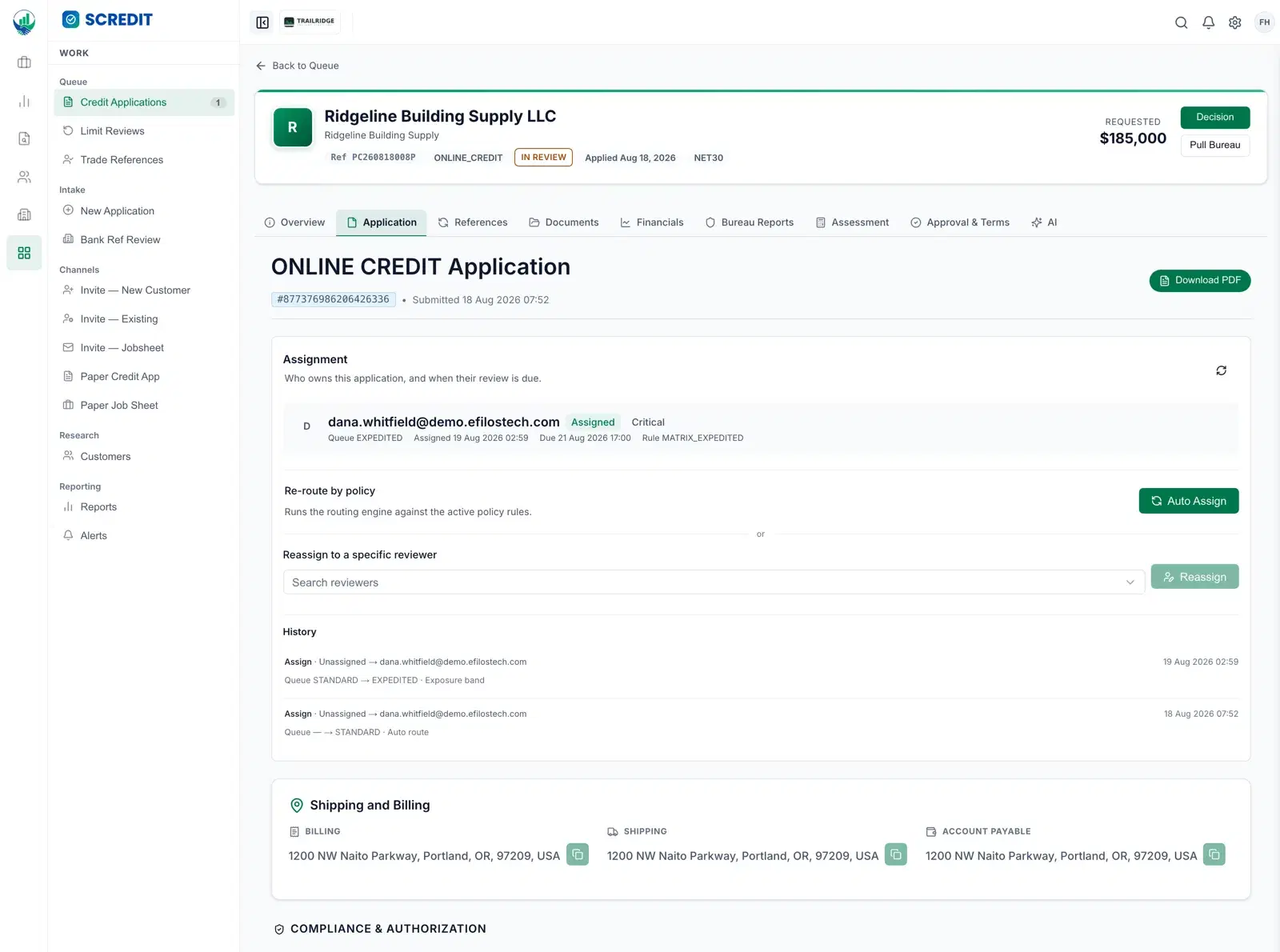The width and height of the screenshot is (1280, 952).
Task: Click the $185,000 requested amount
Action: coord(1133,138)
